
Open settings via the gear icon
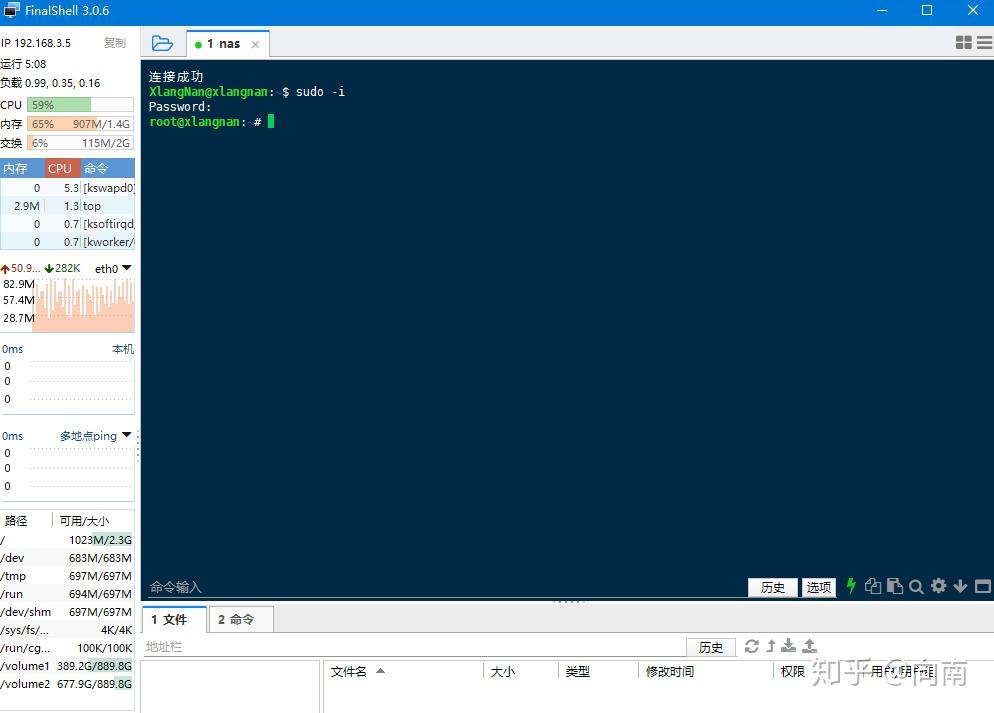(938, 587)
